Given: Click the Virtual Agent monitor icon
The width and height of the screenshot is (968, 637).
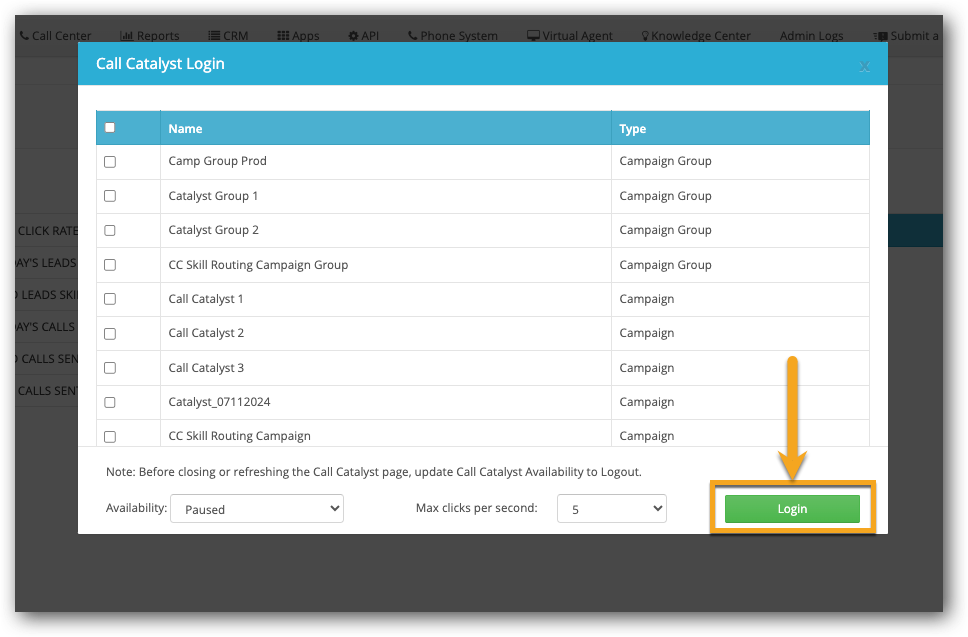Looking at the screenshot, I should click(533, 36).
